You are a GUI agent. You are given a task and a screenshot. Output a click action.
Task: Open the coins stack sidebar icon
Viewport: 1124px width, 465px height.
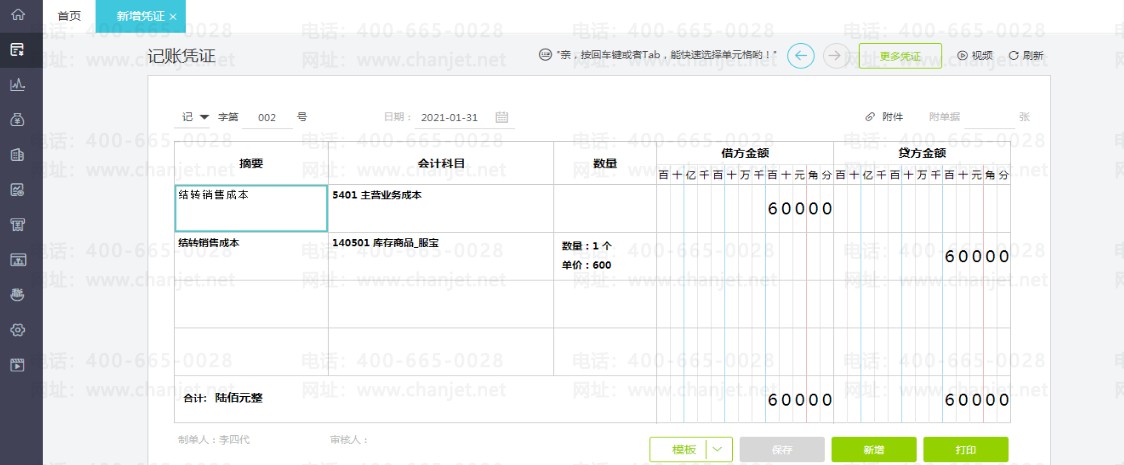click(18, 294)
